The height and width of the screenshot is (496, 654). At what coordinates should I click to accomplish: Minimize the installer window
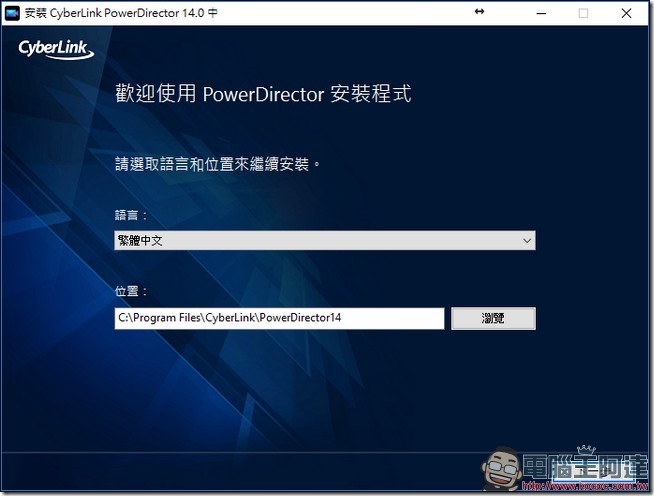pyautogui.click(x=541, y=13)
